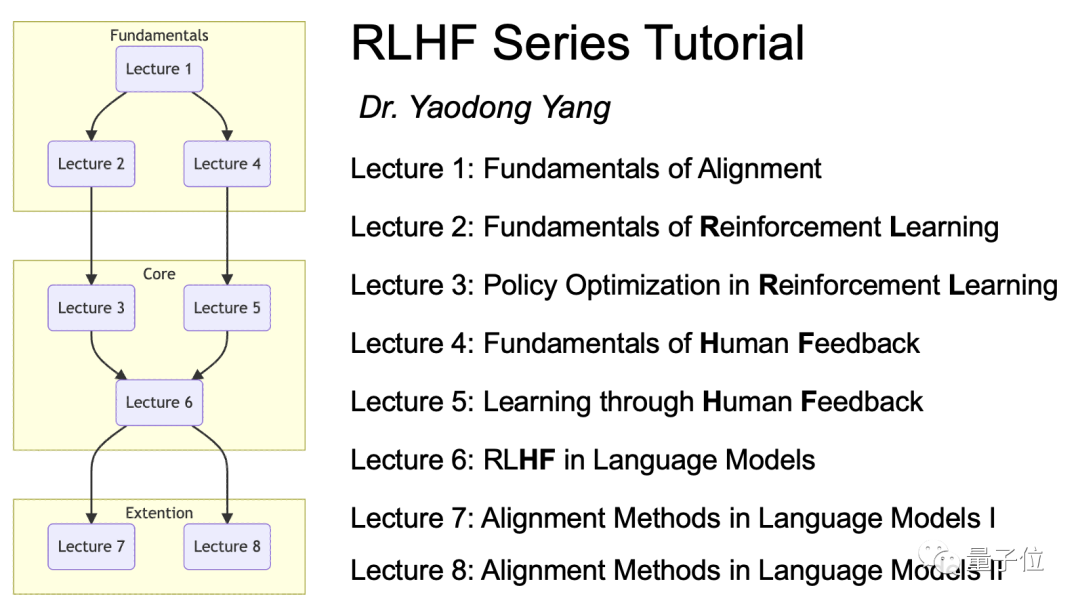Screen dimensions: 1080x607
Task: Click the Lecture 1 node in diagram
Action: point(159,69)
